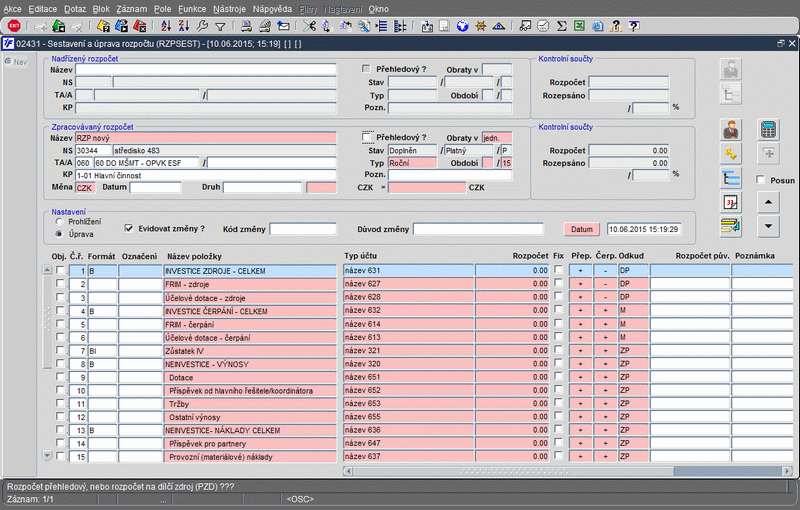Viewport: 800px width, 510px height.
Task: Click the Důvod změny input field
Action: tap(477, 229)
